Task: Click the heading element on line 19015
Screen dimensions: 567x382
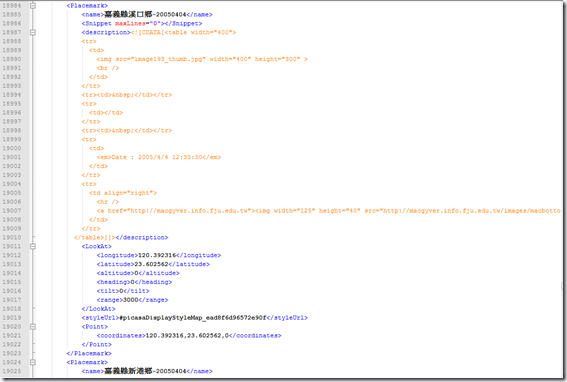Action: (134, 282)
